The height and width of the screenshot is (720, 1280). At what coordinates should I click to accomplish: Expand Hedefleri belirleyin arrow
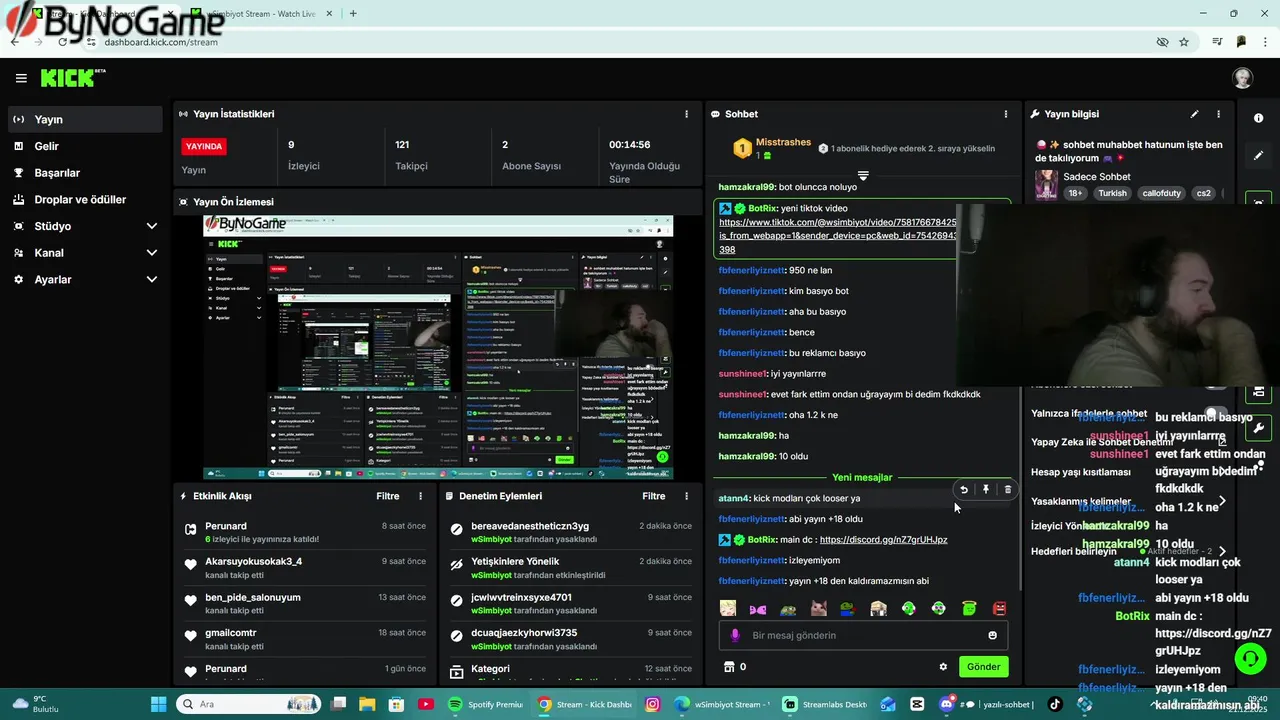(1221, 551)
